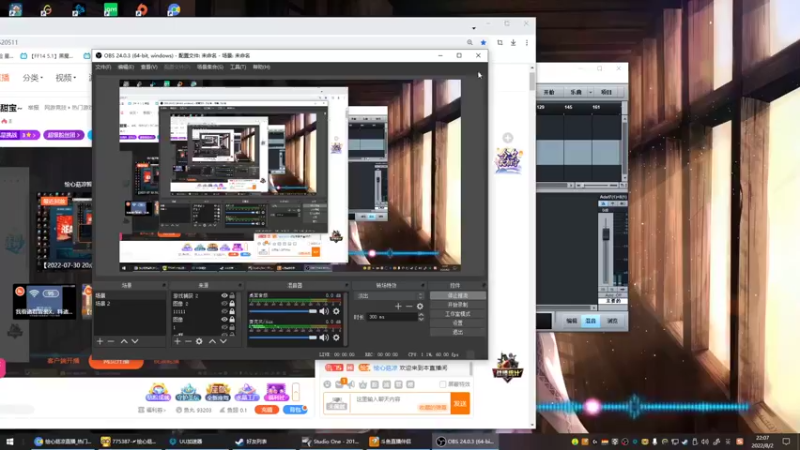Add a new scene in OBS Scenes panel
This screenshot has height=450, width=800.
[100, 341]
